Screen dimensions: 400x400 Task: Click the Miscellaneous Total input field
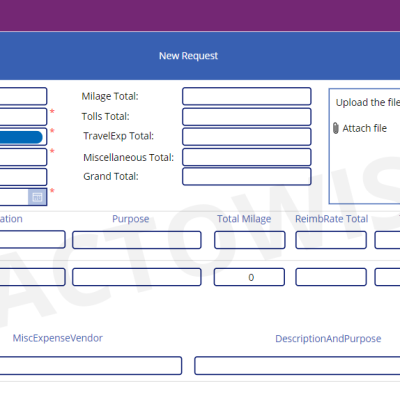247,157
